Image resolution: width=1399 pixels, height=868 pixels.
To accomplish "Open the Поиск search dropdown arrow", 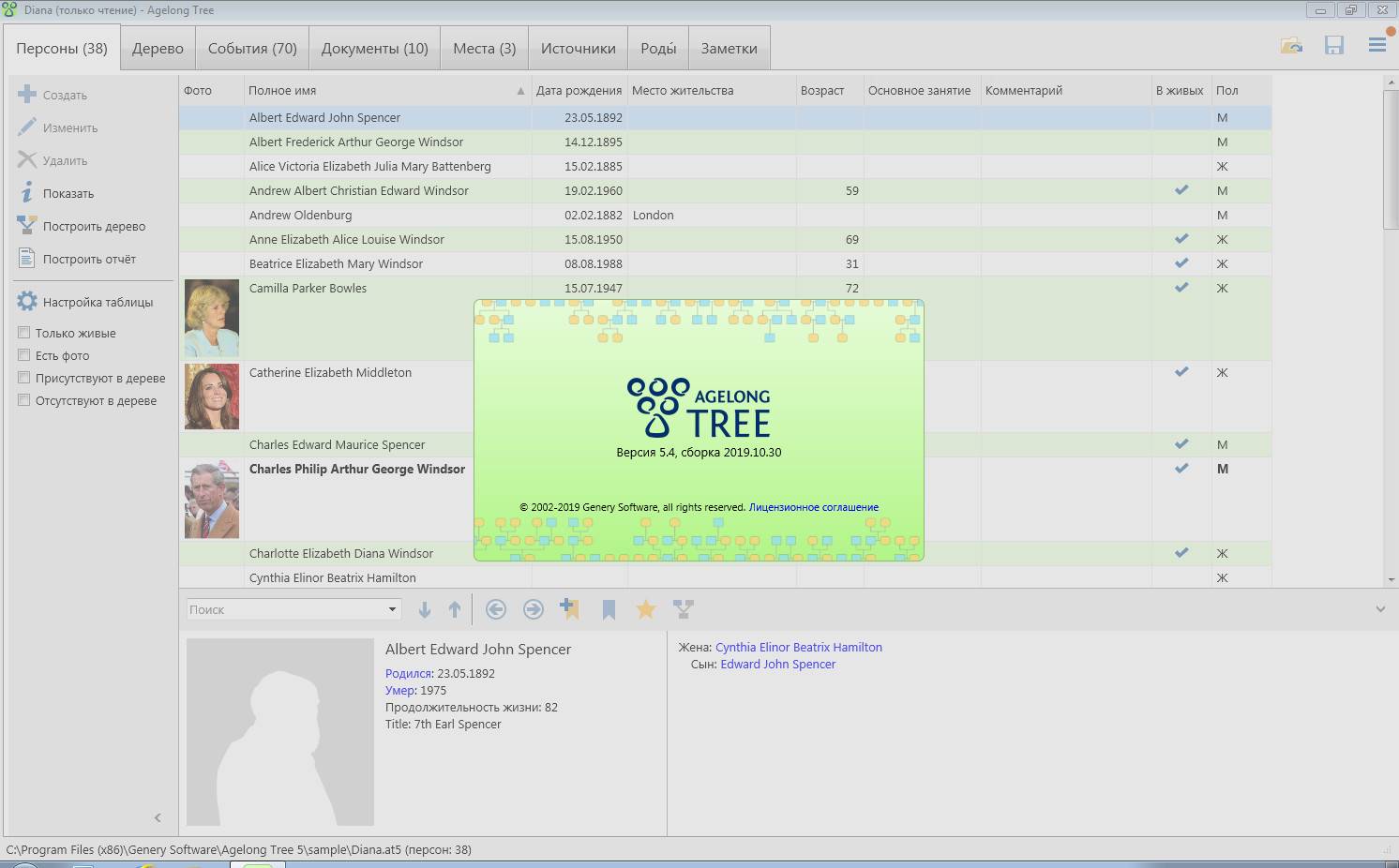I will pyautogui.click(x=392, y=609).
